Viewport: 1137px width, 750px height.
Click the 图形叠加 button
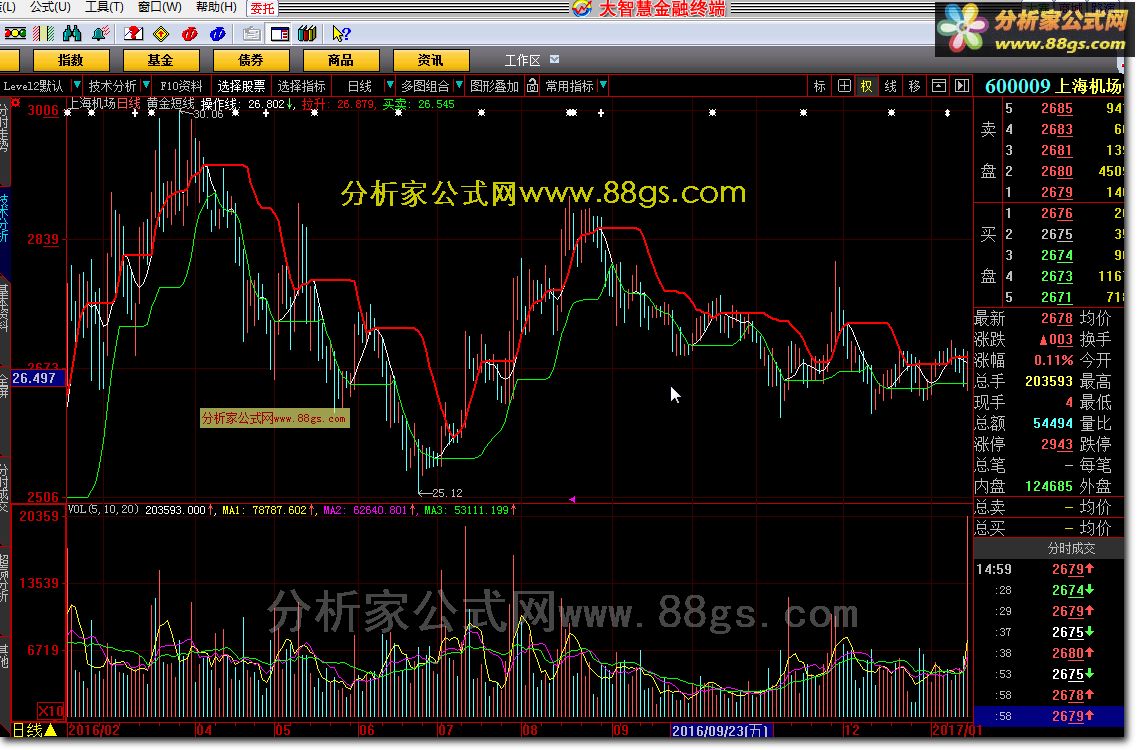pyautogui.click(x=495, y=86)
